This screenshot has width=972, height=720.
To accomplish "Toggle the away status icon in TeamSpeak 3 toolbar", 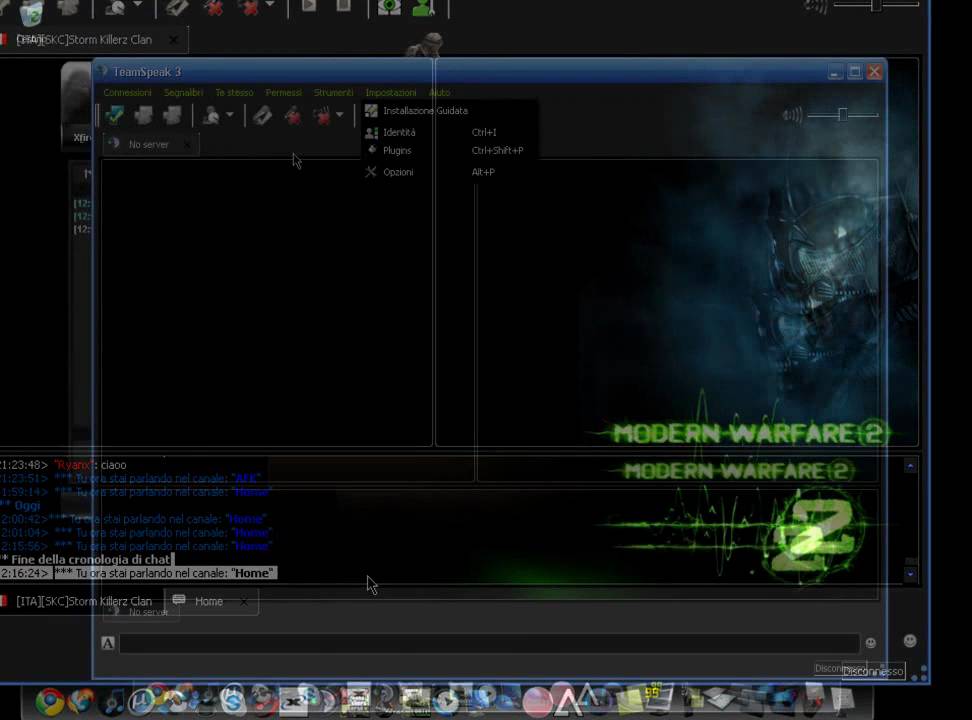I will pyautogui.click(x=211, y=115).
